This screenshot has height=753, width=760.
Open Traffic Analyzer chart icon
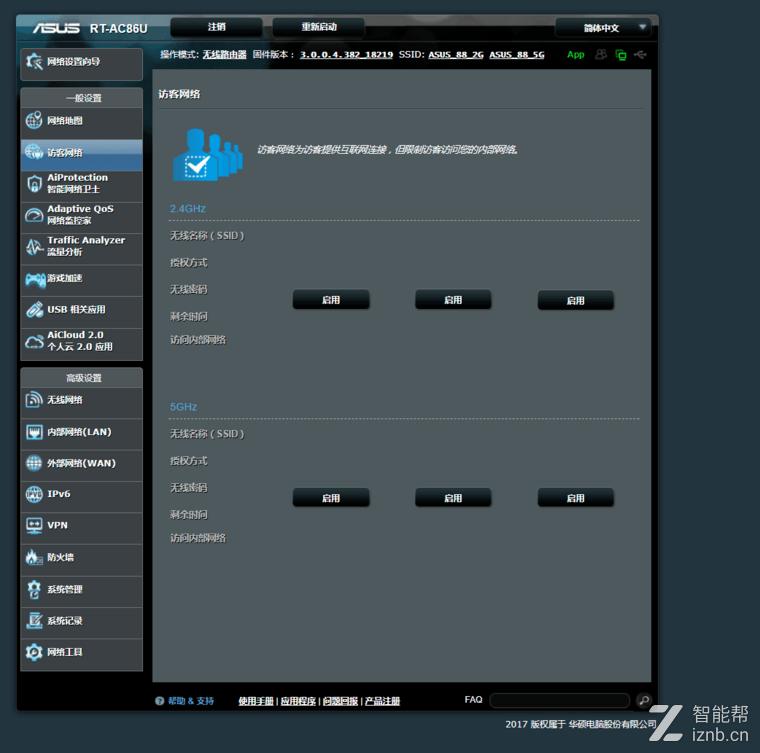(34, 247)
